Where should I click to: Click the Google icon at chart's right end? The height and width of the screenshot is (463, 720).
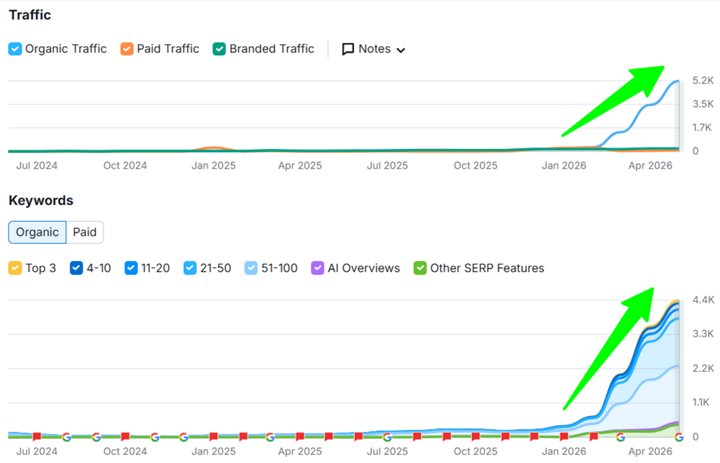pos(679,437)
